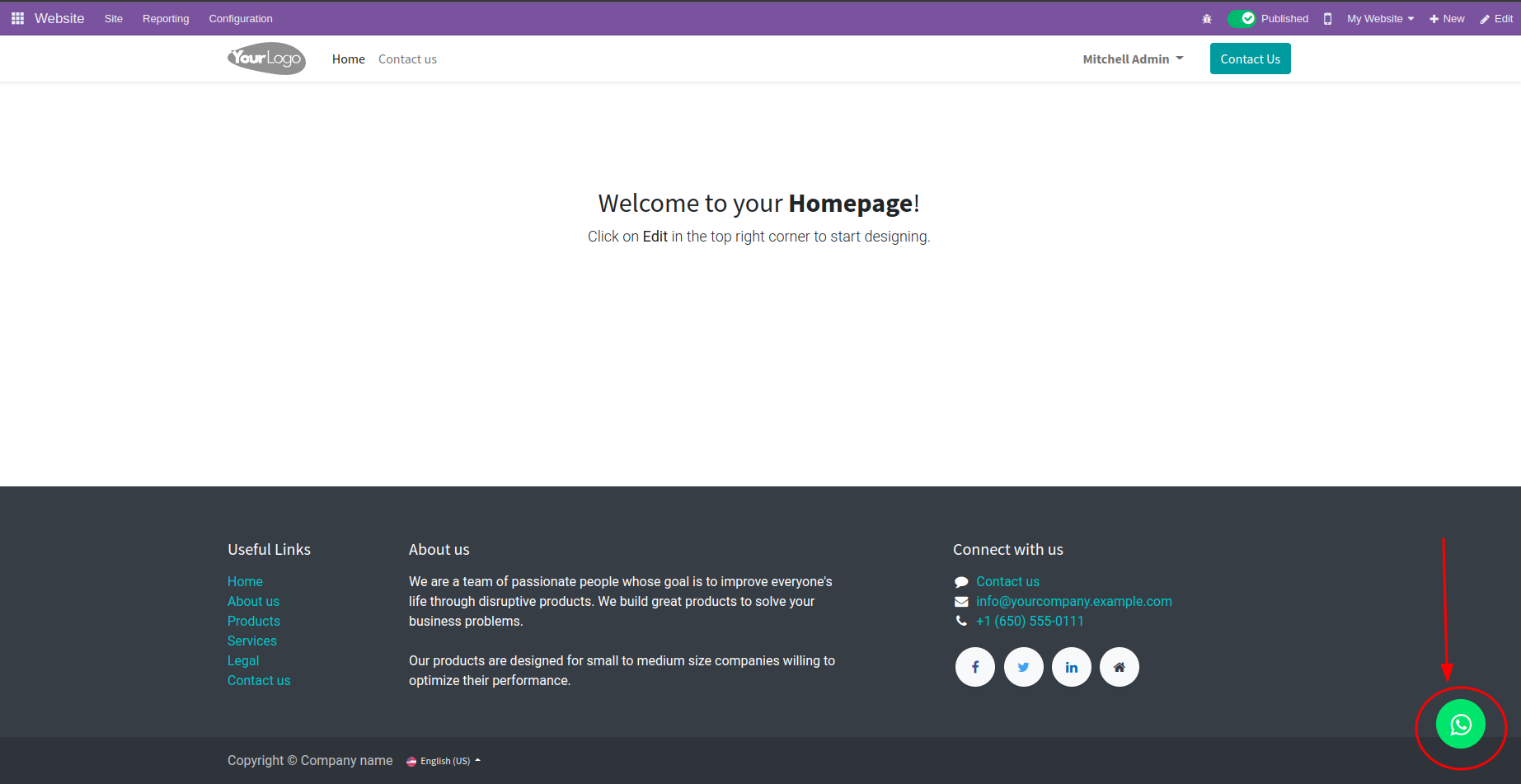Click the Copyright © Company name text
1521x784 pixels.
310,760
